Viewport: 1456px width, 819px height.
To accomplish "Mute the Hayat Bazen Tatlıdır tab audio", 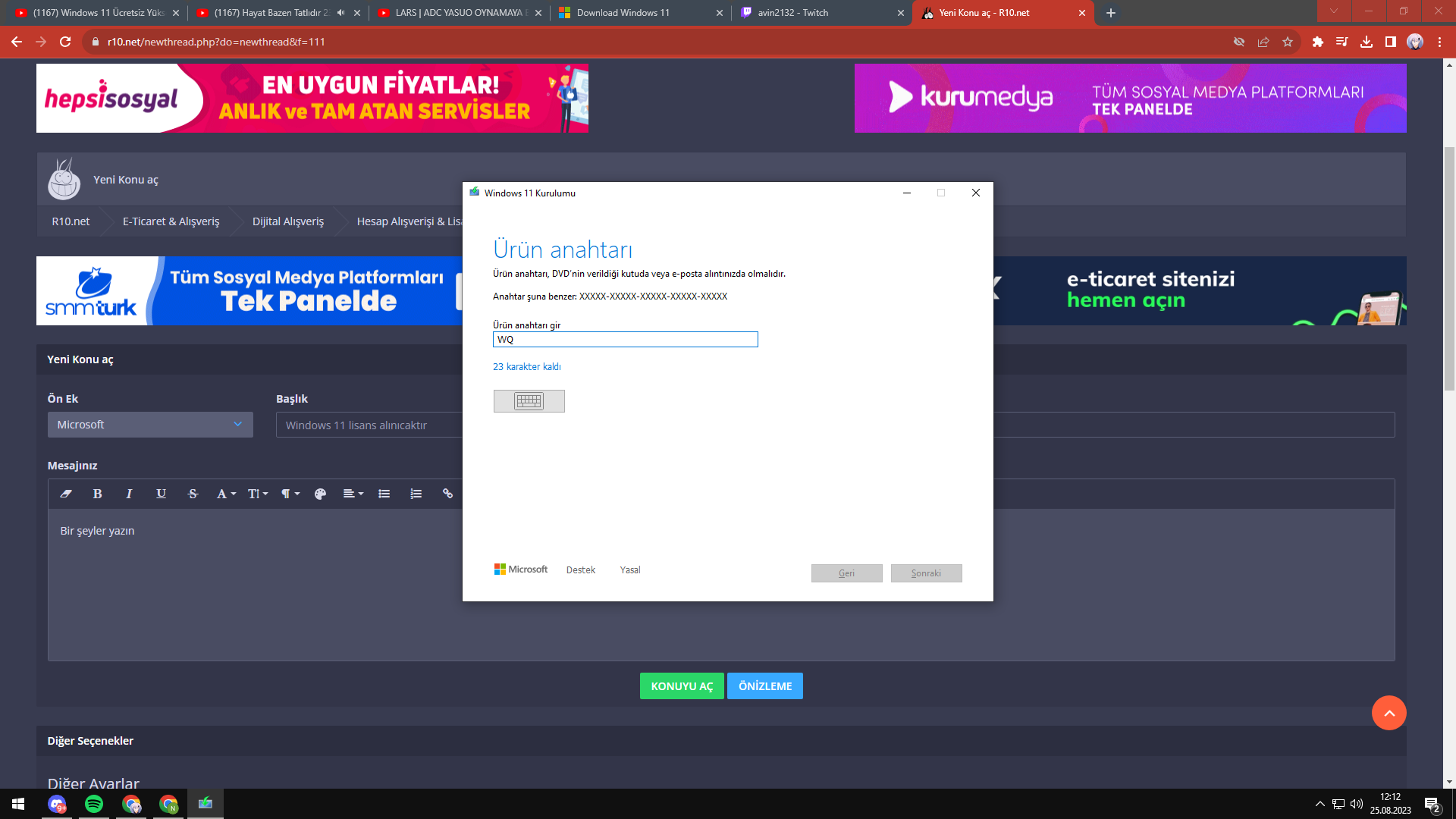I will pos(340,13).
